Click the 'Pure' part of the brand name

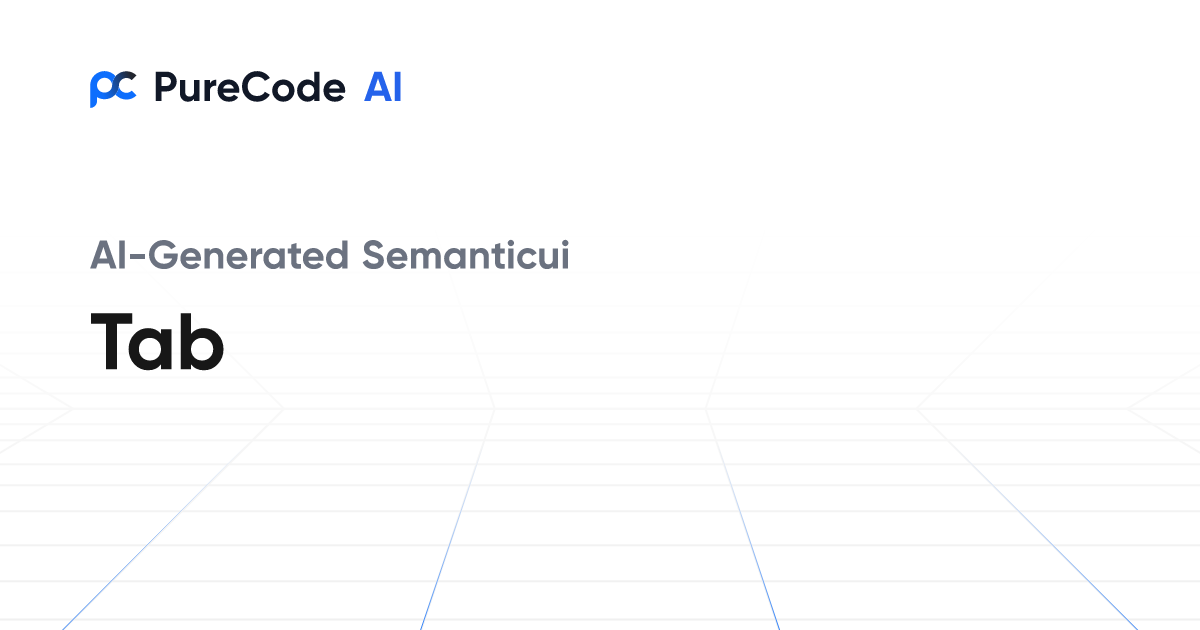[x=197, y=88]
